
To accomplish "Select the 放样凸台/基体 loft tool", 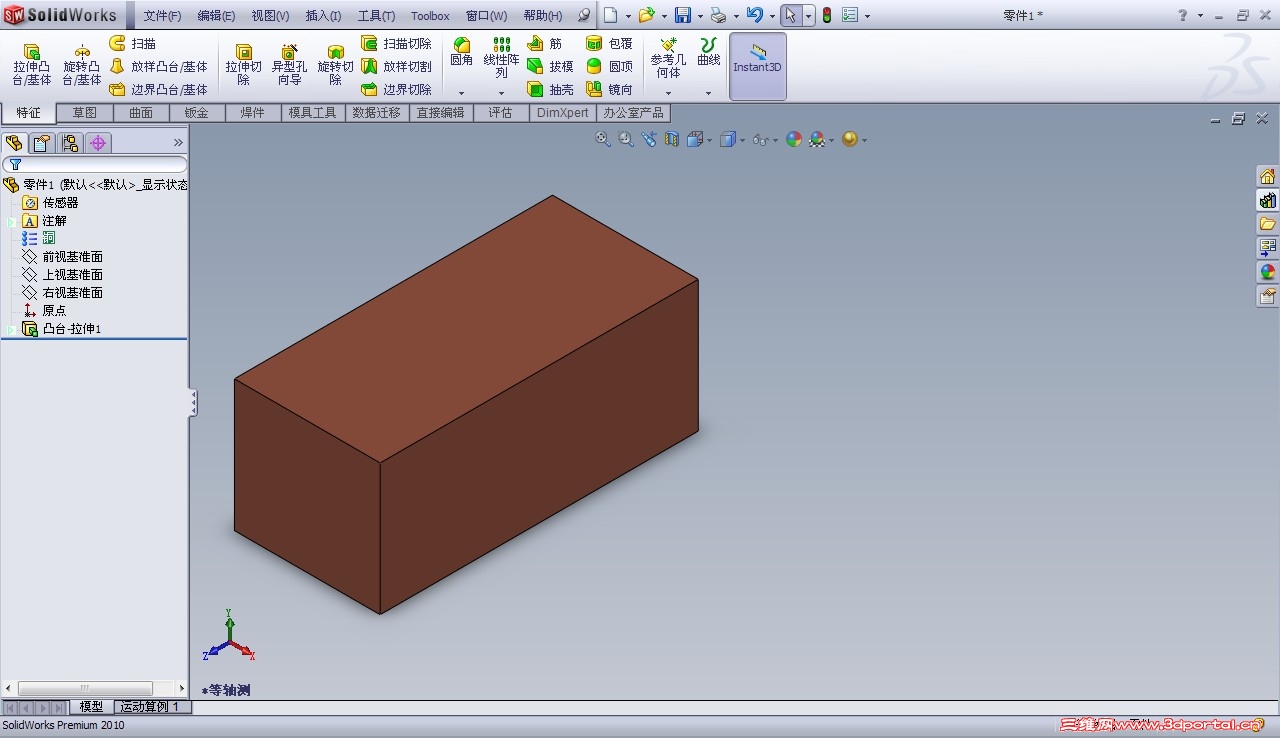I will coord(158,67).
